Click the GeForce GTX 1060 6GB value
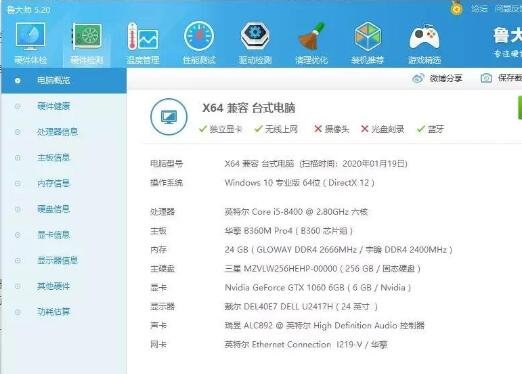 pos(318,288)
